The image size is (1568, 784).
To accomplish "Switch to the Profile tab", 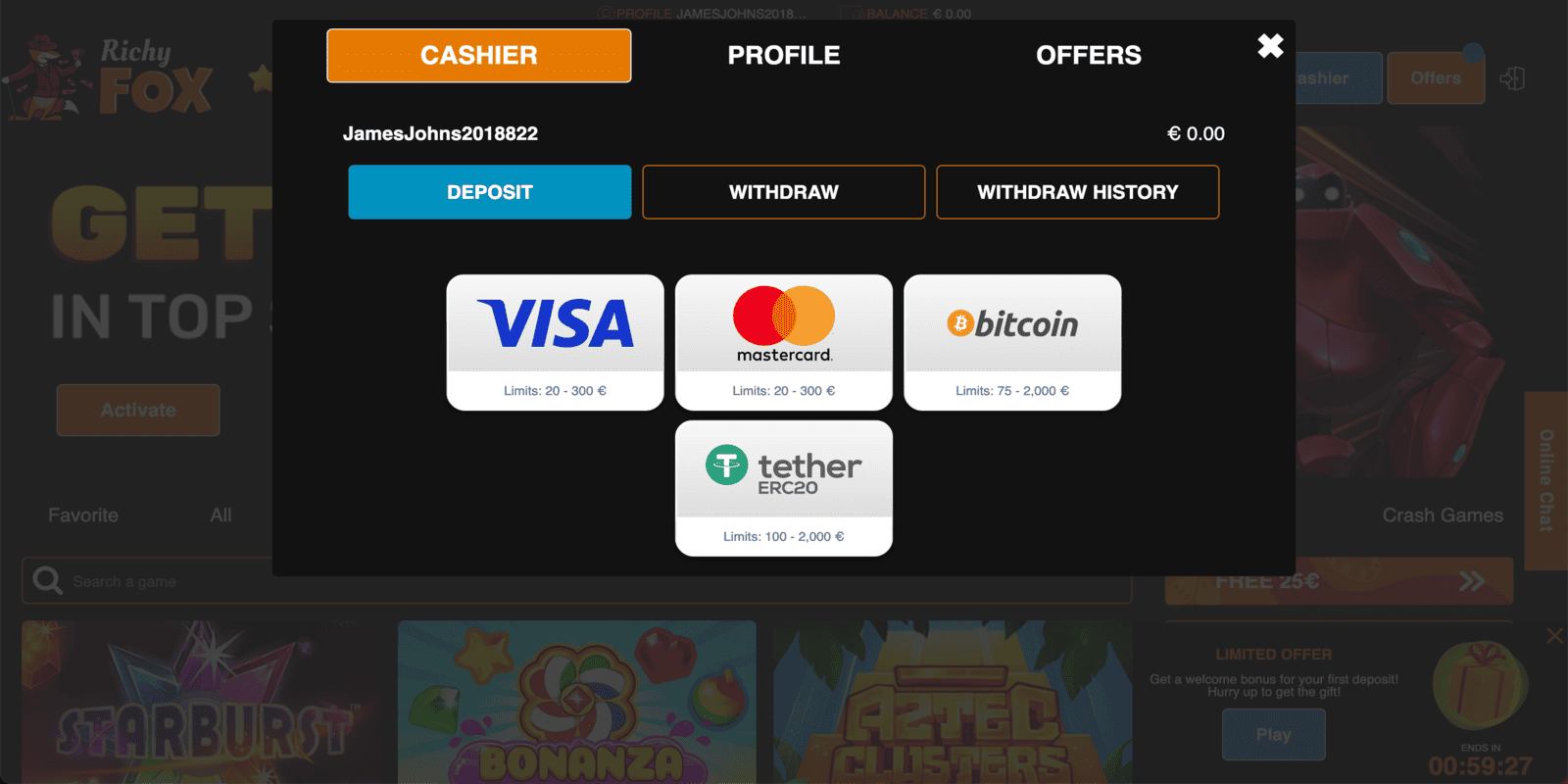I will [784, 55].
